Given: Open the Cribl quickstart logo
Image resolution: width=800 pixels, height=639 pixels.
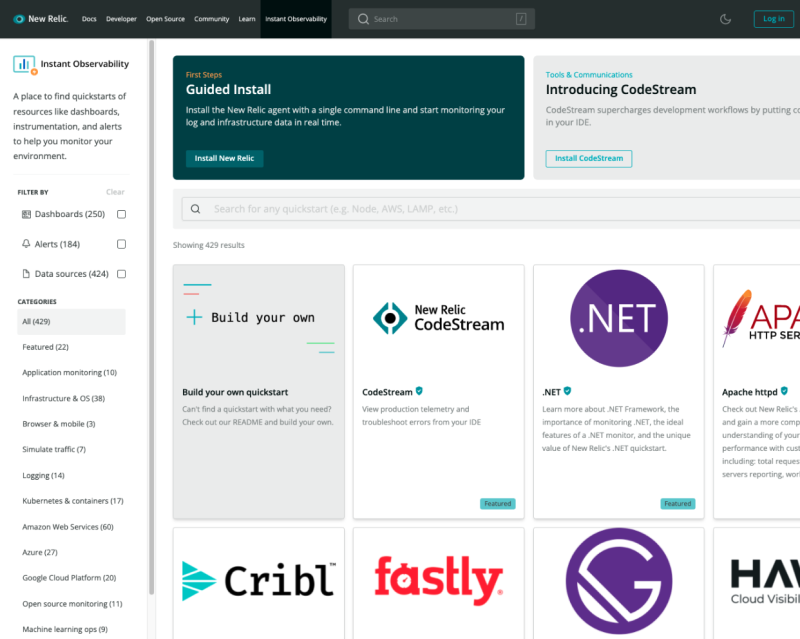Looking at the screenshot, I should pos(258,581).
